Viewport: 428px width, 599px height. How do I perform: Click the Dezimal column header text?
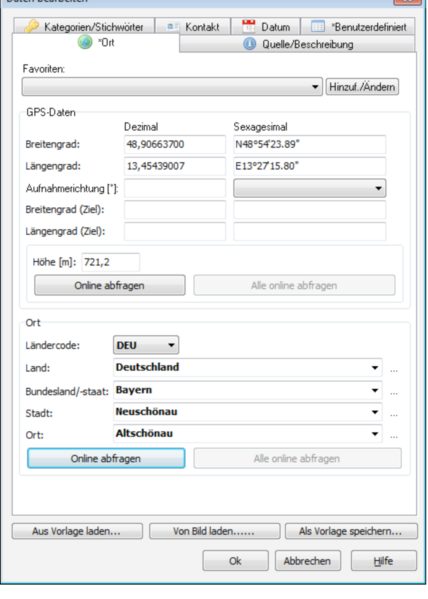tap(141, 127)
